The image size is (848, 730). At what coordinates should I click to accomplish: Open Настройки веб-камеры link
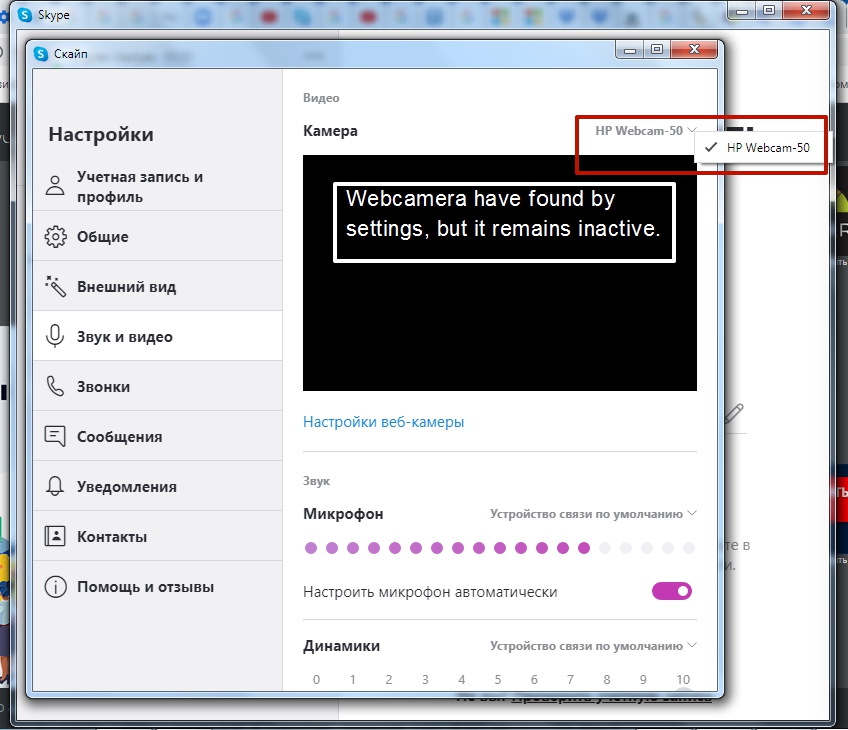[383, 422]
